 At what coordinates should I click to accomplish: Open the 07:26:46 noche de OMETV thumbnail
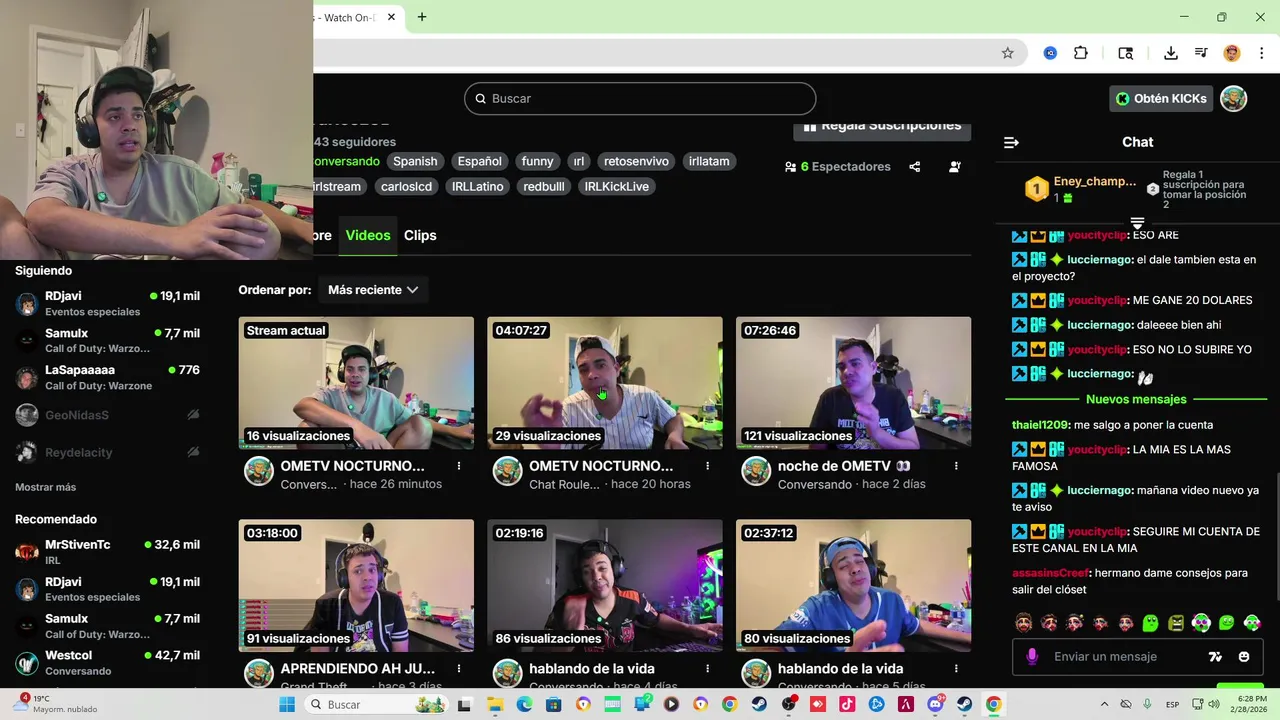coord(853,383)
